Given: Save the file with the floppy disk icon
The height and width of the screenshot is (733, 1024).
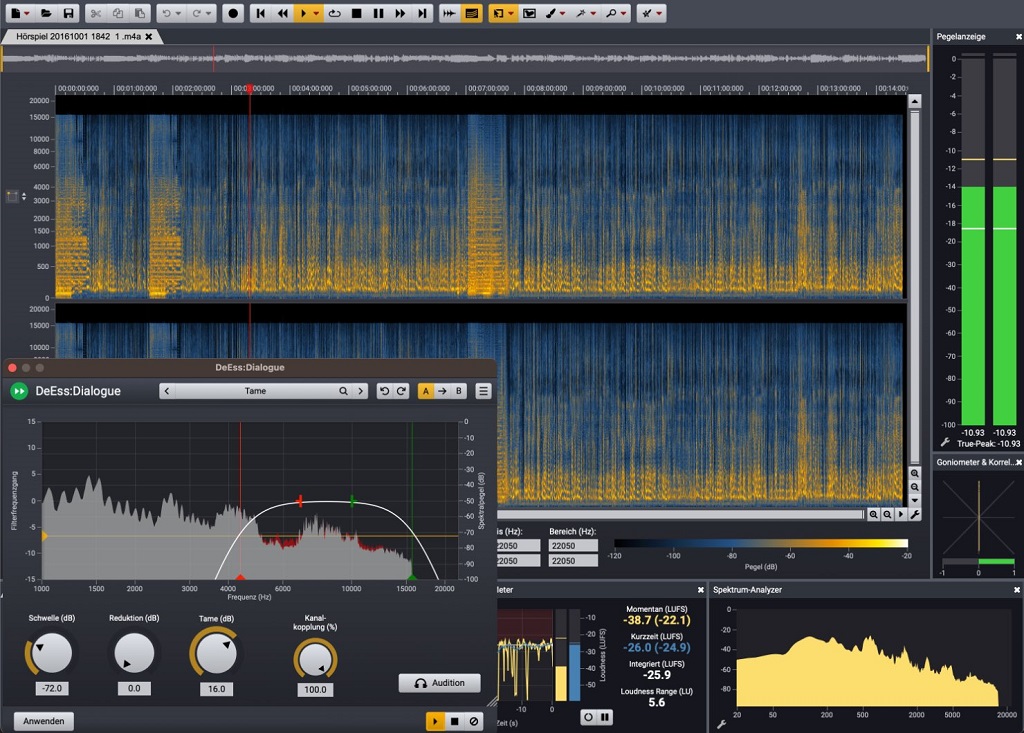Looking at the screenshot, I should point(68,13).
